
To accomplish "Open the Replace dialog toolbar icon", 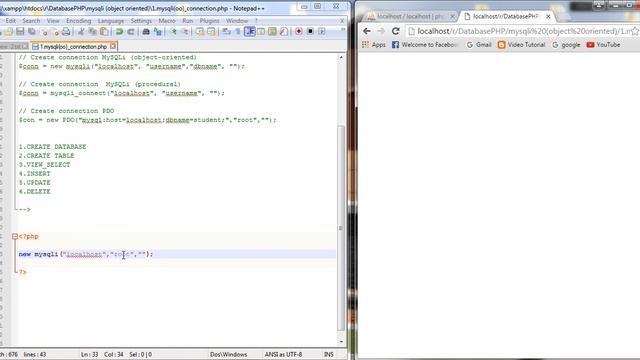I will (158, 31).
